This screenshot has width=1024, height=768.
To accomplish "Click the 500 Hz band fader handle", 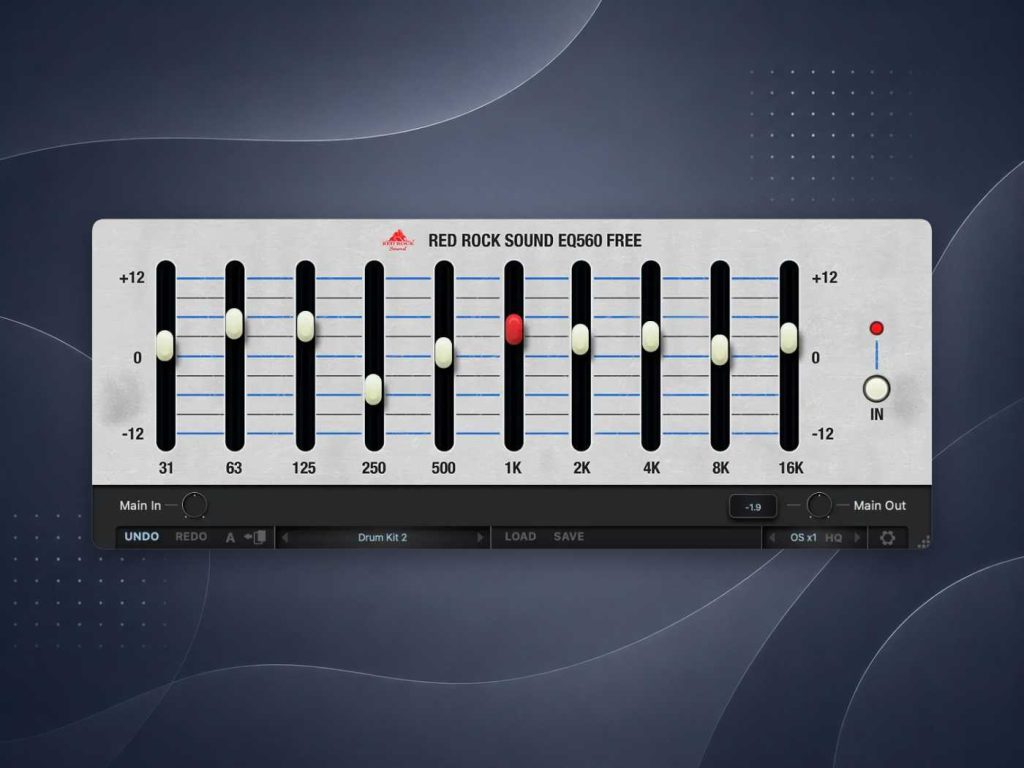I will [x=443, y=353].
